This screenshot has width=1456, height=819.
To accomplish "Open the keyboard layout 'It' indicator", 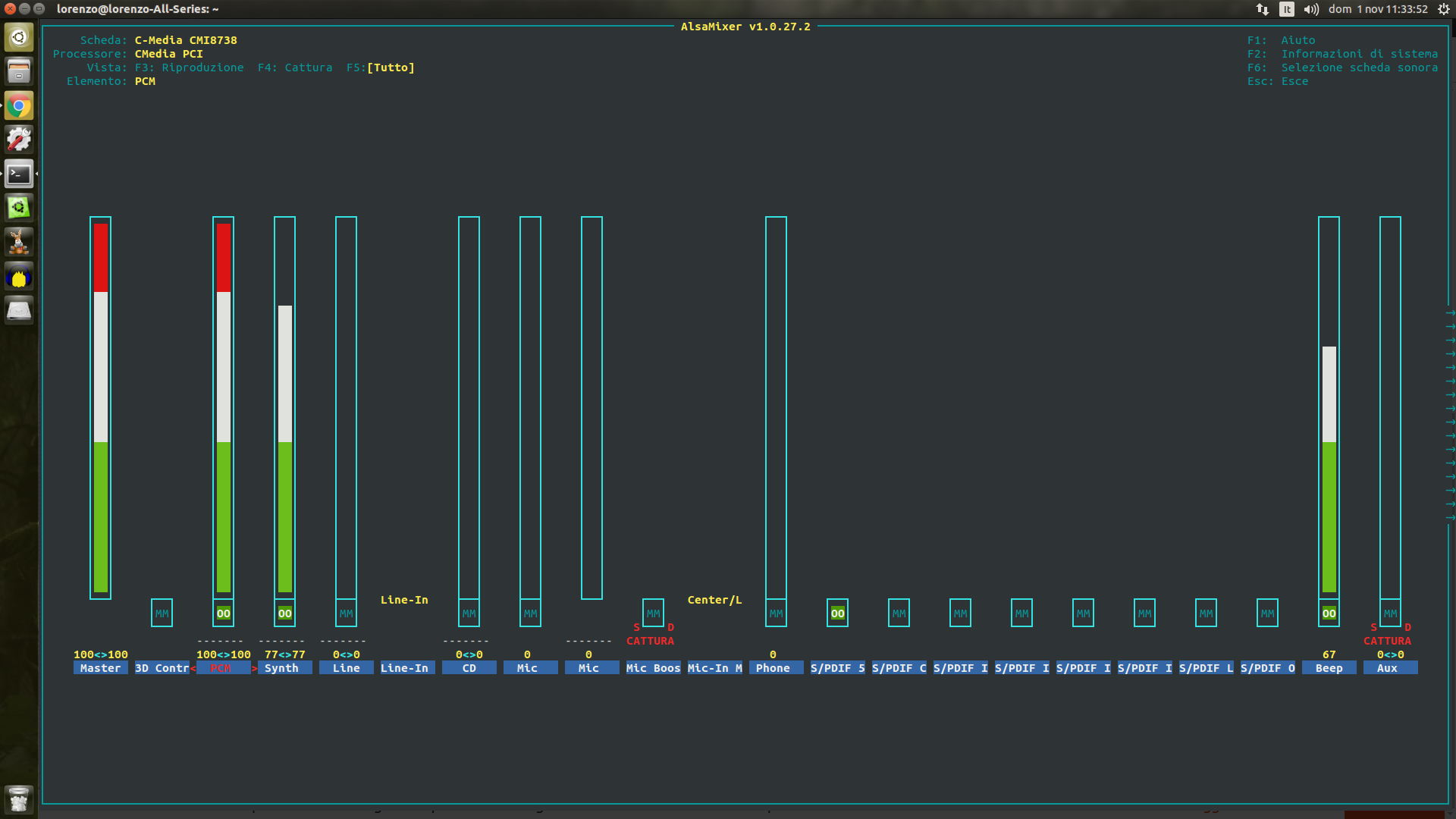I will coord(1286,9).
